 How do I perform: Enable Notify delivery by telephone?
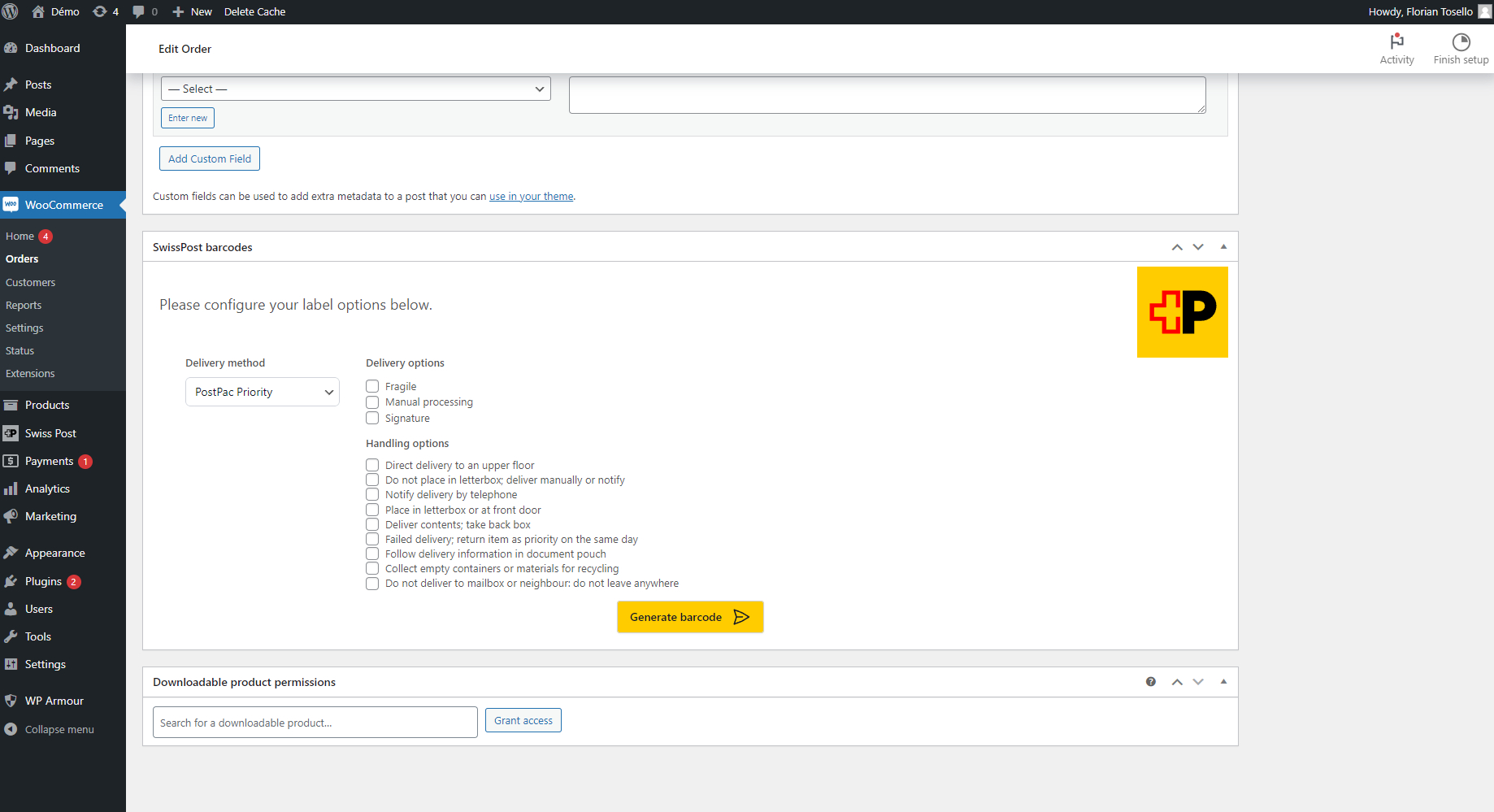[x=372, y=494]
